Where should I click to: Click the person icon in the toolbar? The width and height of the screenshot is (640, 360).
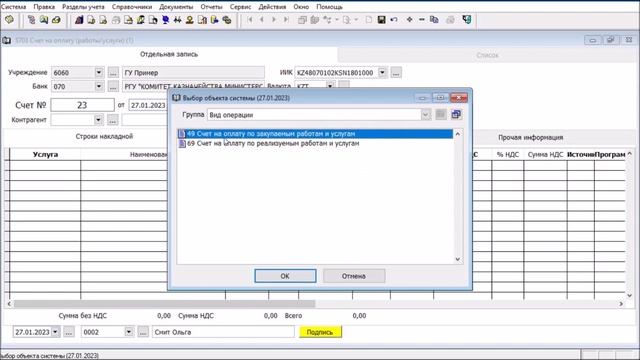coord(189,20)
